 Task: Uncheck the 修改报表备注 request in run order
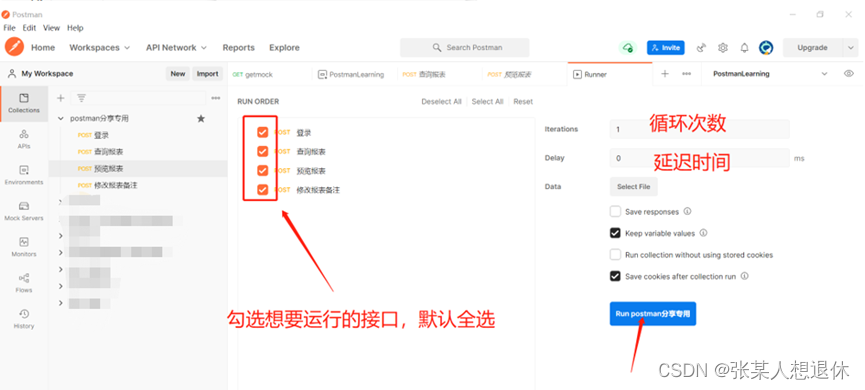coord(263,190)
